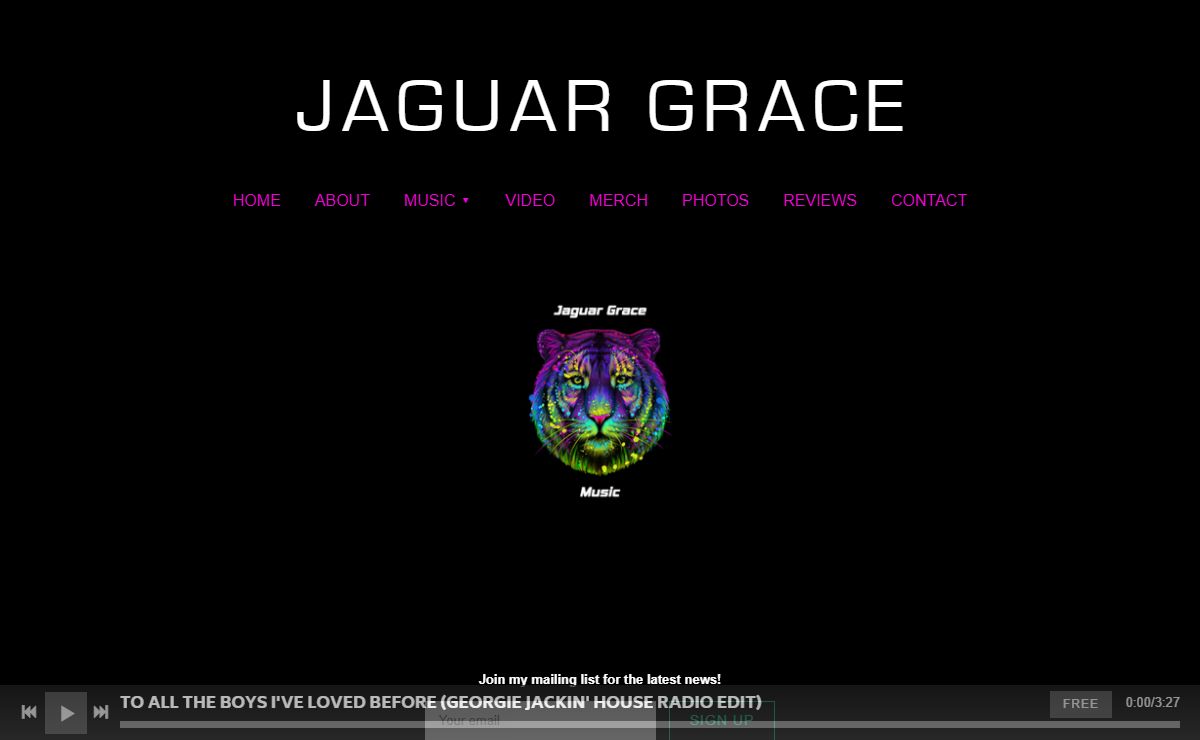The width and height of the screenshot is (1200, 740).
Task: Click the 0:00/3:27 time display
Action: pos(1153,703)
